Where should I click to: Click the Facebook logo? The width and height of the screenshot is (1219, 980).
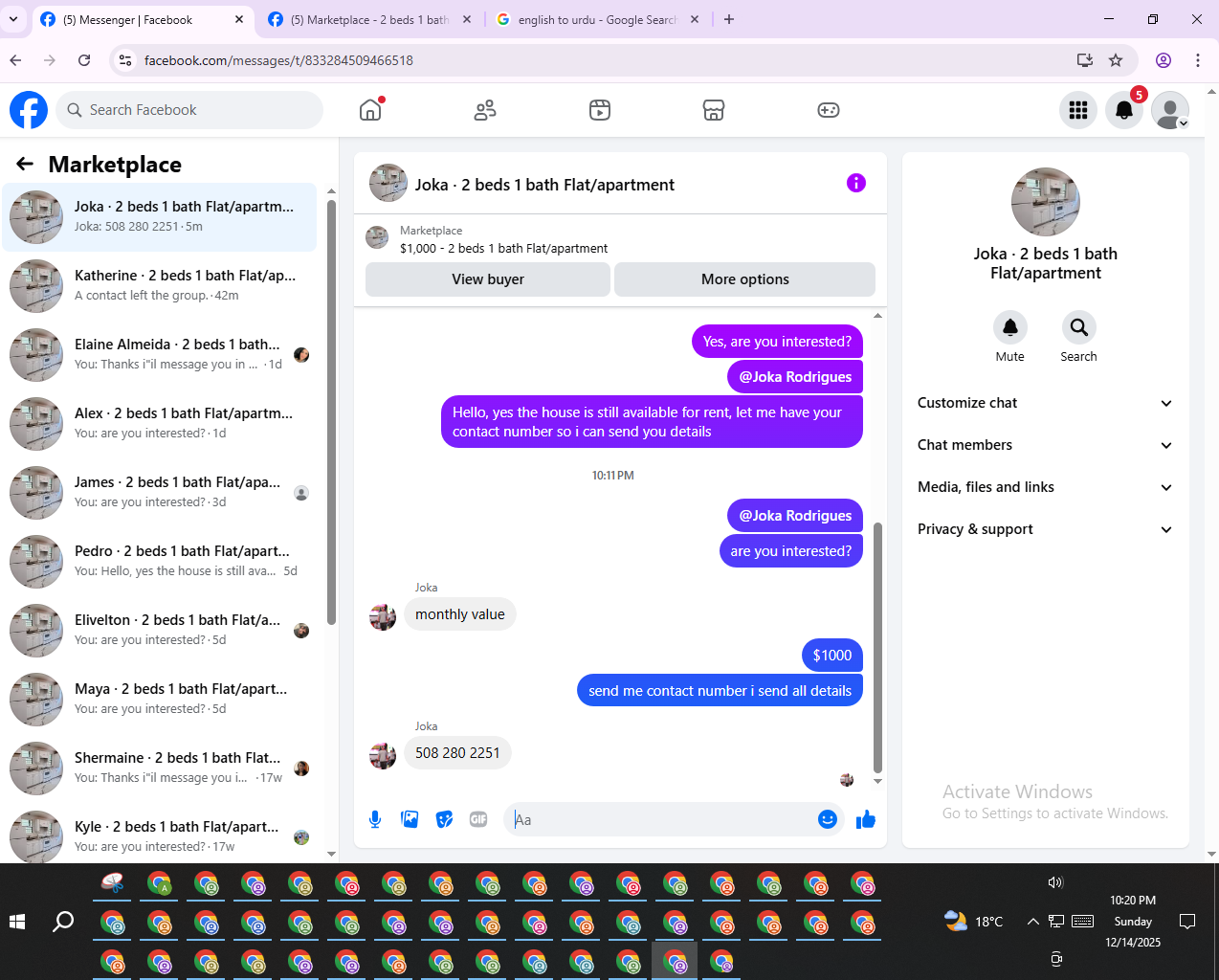point(29,110)
